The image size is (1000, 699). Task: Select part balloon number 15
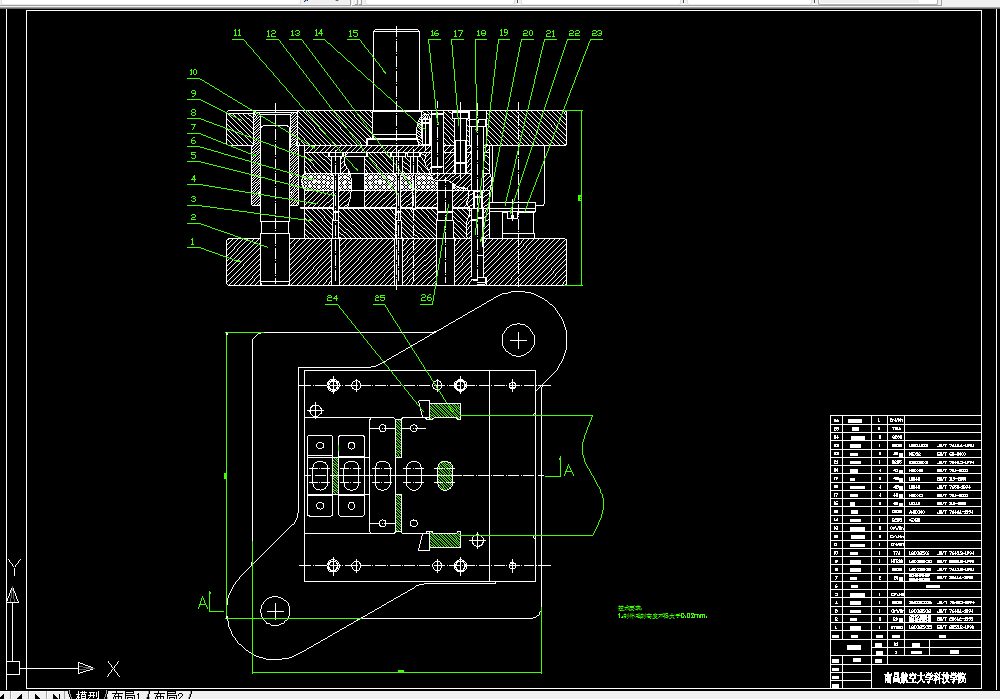click(x=353, y=33)
